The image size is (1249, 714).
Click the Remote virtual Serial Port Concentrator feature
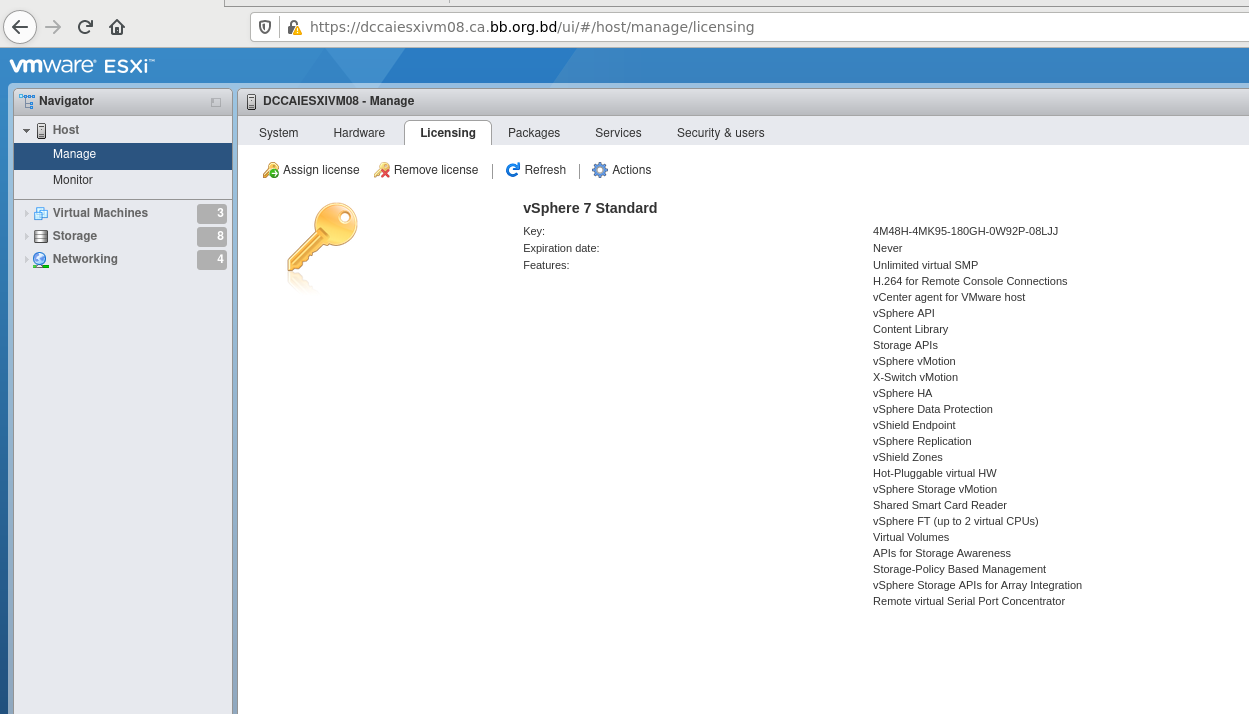969,601
